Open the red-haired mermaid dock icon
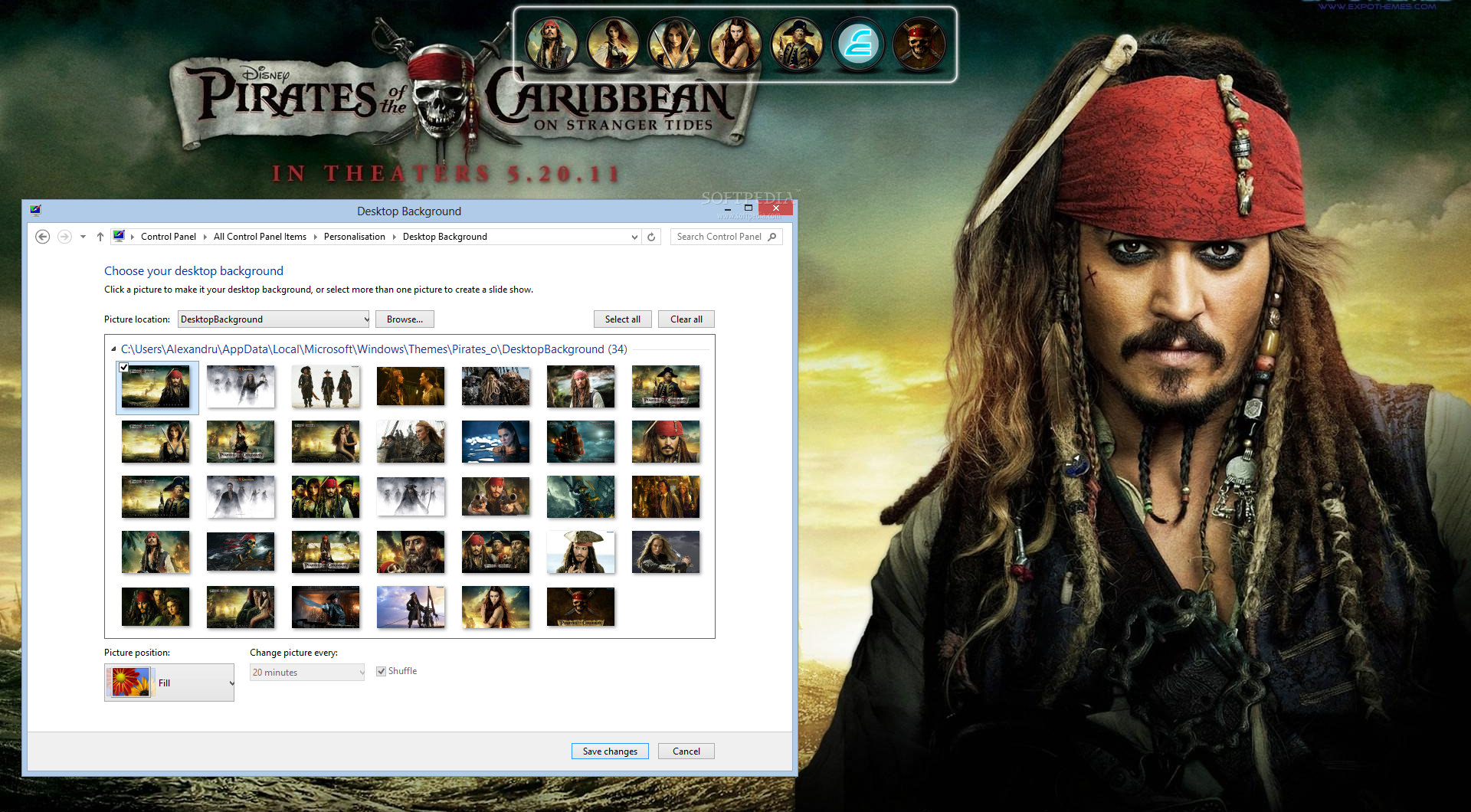Screen dimensions: 1471x812 pyautogui.click(x=735, y=44)
